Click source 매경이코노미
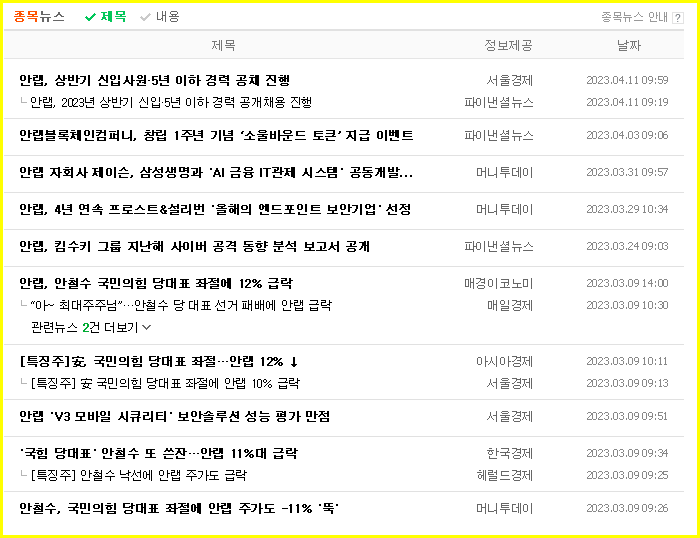Screen dimensions: 700x538 499,284
